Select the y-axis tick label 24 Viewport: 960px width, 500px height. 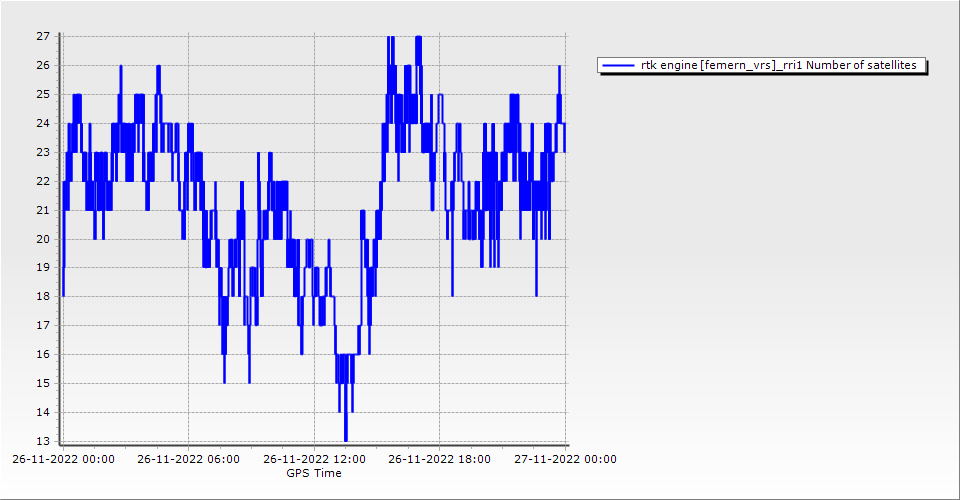tap(43, 123)
